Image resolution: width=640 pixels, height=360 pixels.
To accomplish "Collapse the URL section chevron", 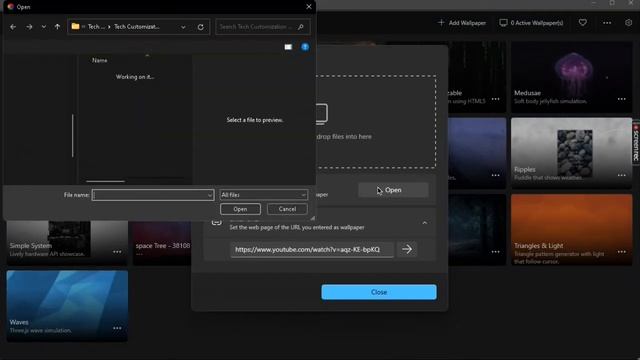I will click(425, 223).
